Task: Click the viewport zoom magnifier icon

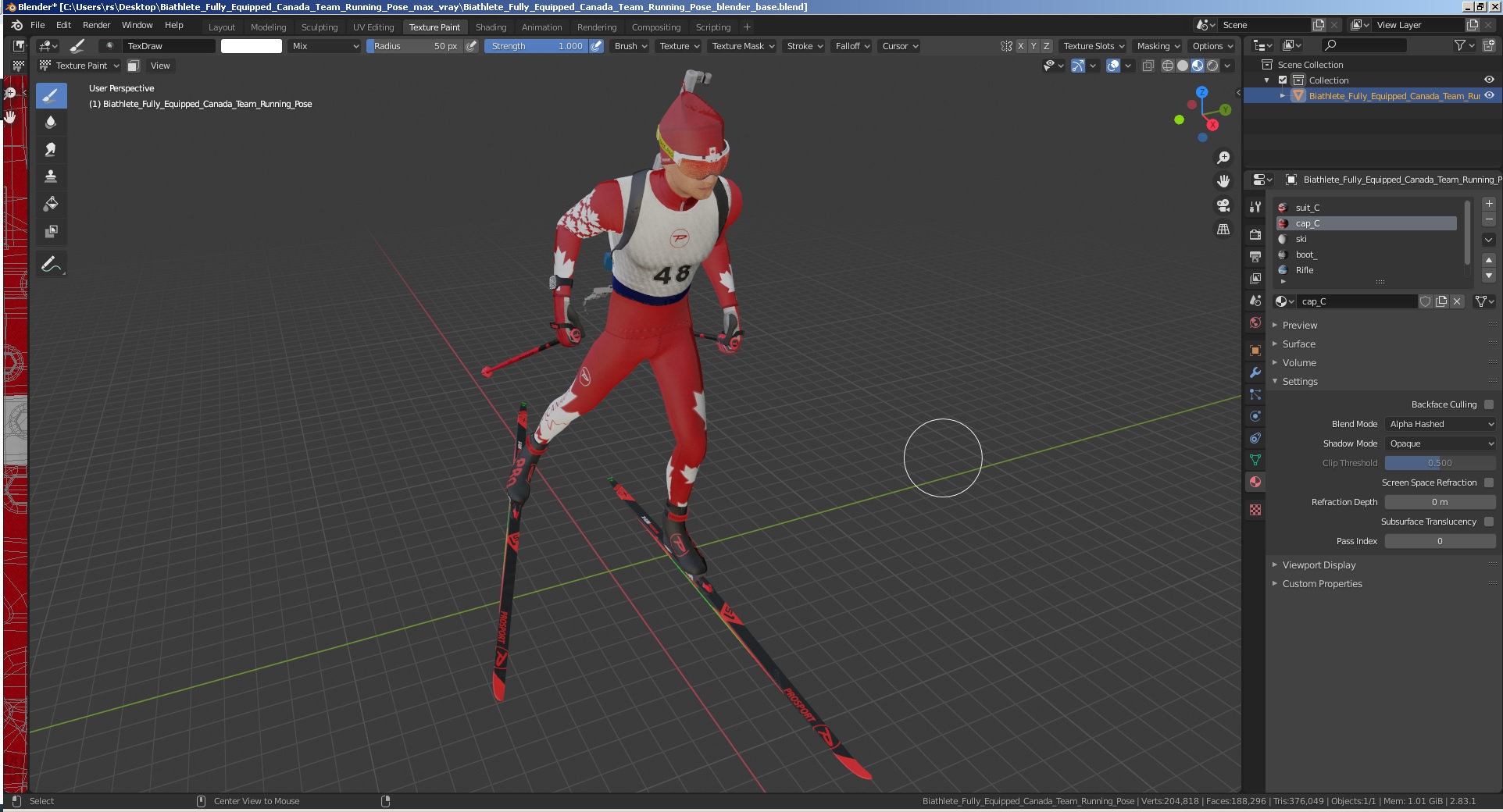Action: 1223,158
